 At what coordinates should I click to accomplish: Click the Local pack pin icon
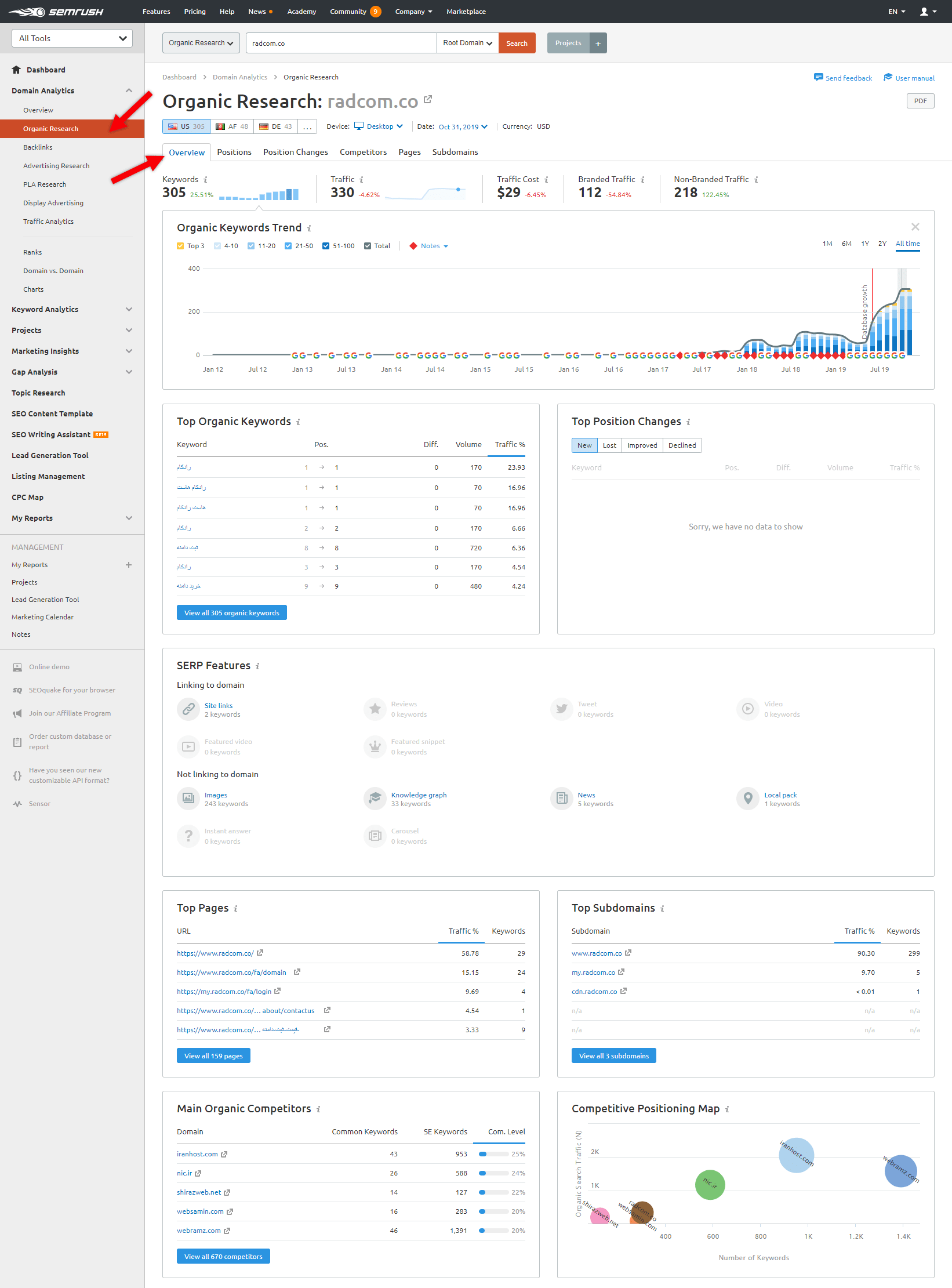[748, 799]
